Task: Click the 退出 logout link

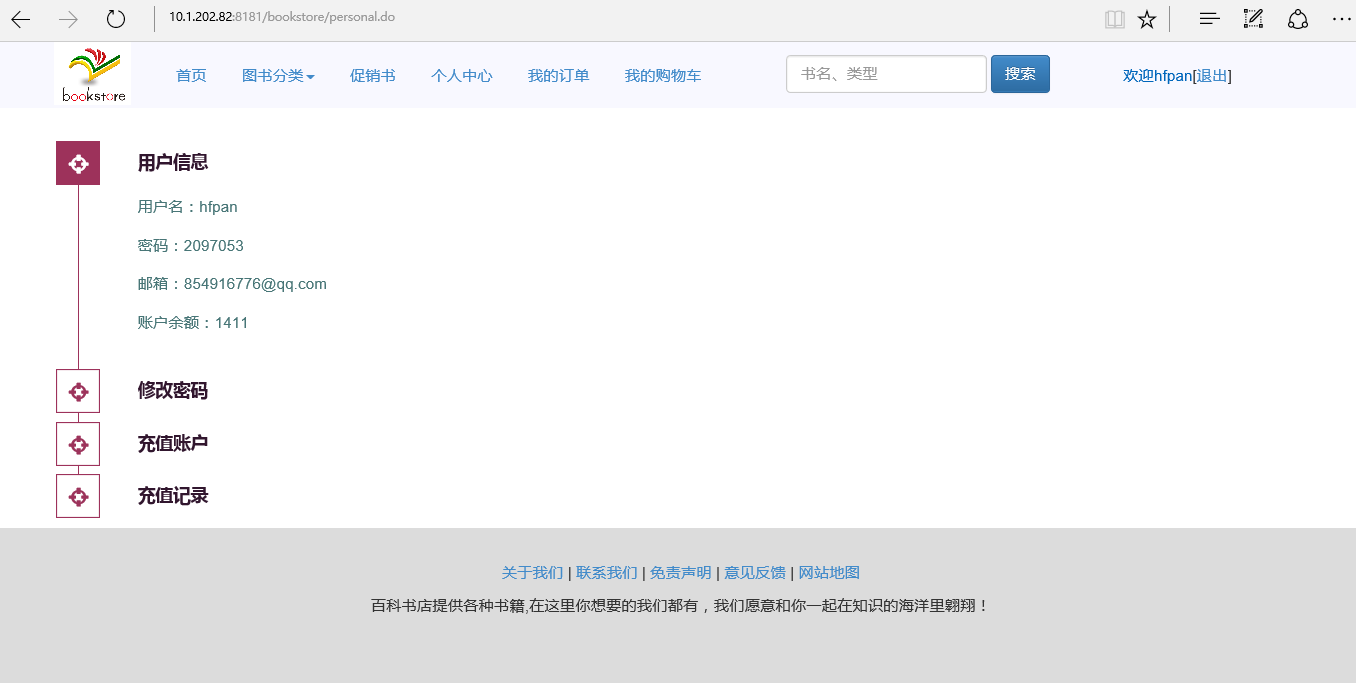Action: (x=1212, y=75)
